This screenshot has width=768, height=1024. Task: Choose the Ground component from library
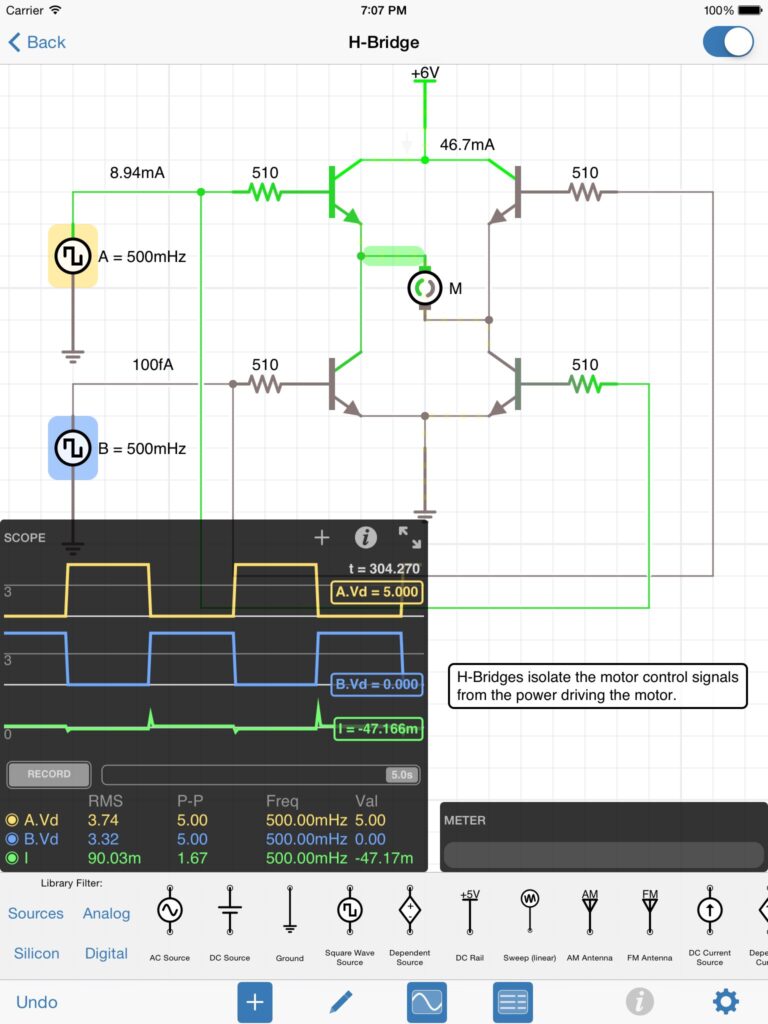(289, 911)
